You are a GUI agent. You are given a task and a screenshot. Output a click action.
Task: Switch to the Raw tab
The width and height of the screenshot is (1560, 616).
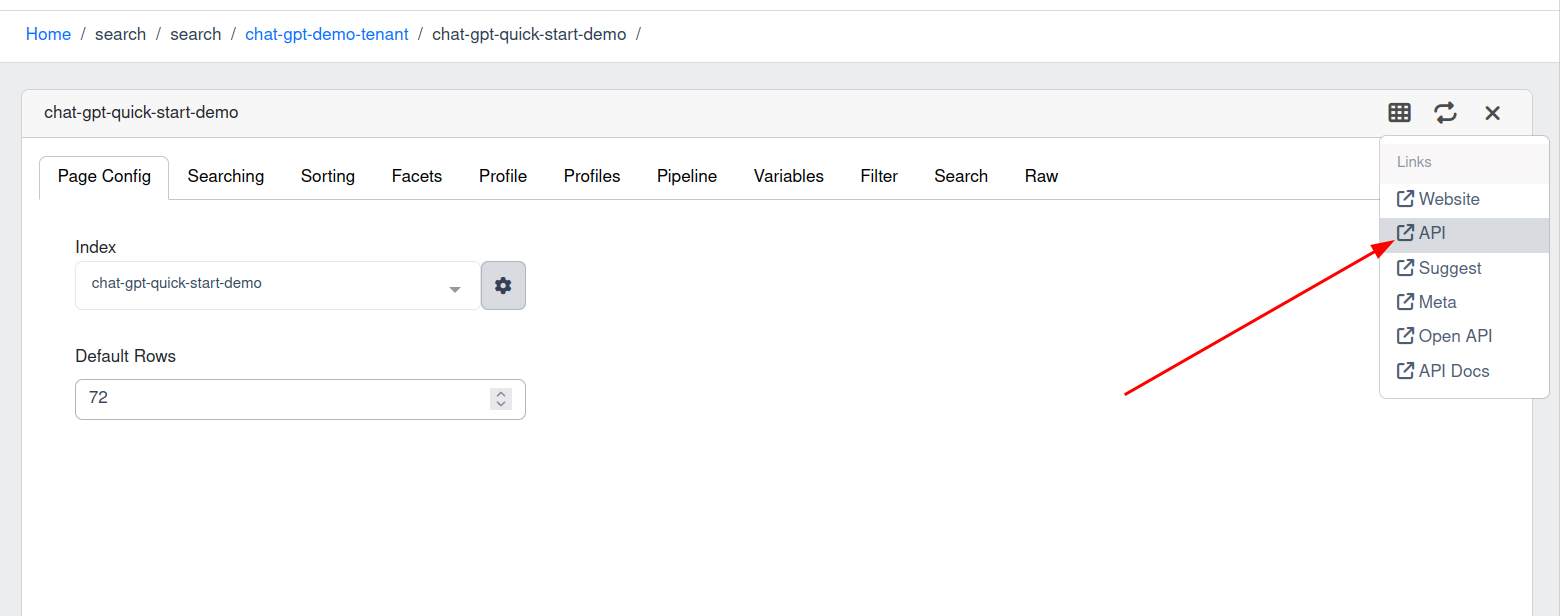[1041, 177]
